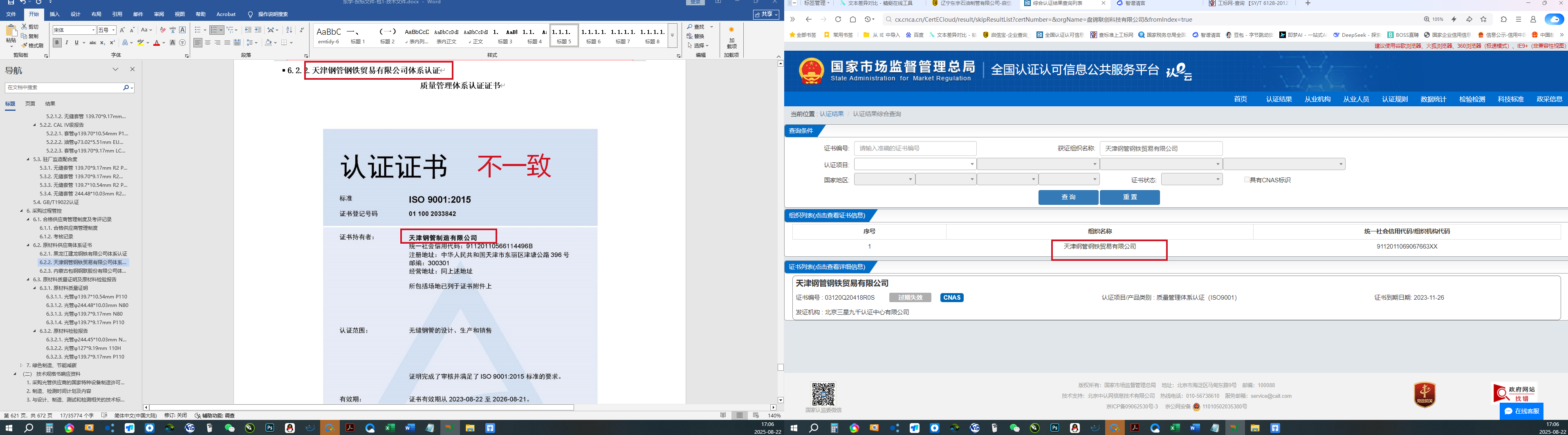Click organization 天津钢管钢铁贸易有限公司 in results table
The height and width of the screenshot is (435, 1568).
pos(1099,247)
